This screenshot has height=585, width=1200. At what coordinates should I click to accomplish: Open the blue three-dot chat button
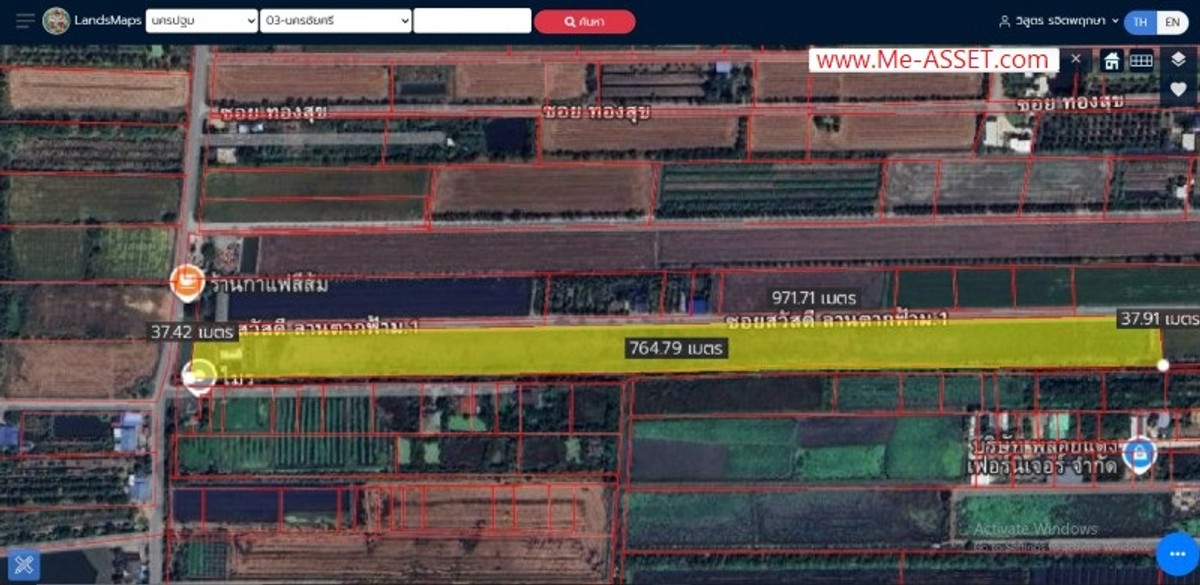(1176, 554)
